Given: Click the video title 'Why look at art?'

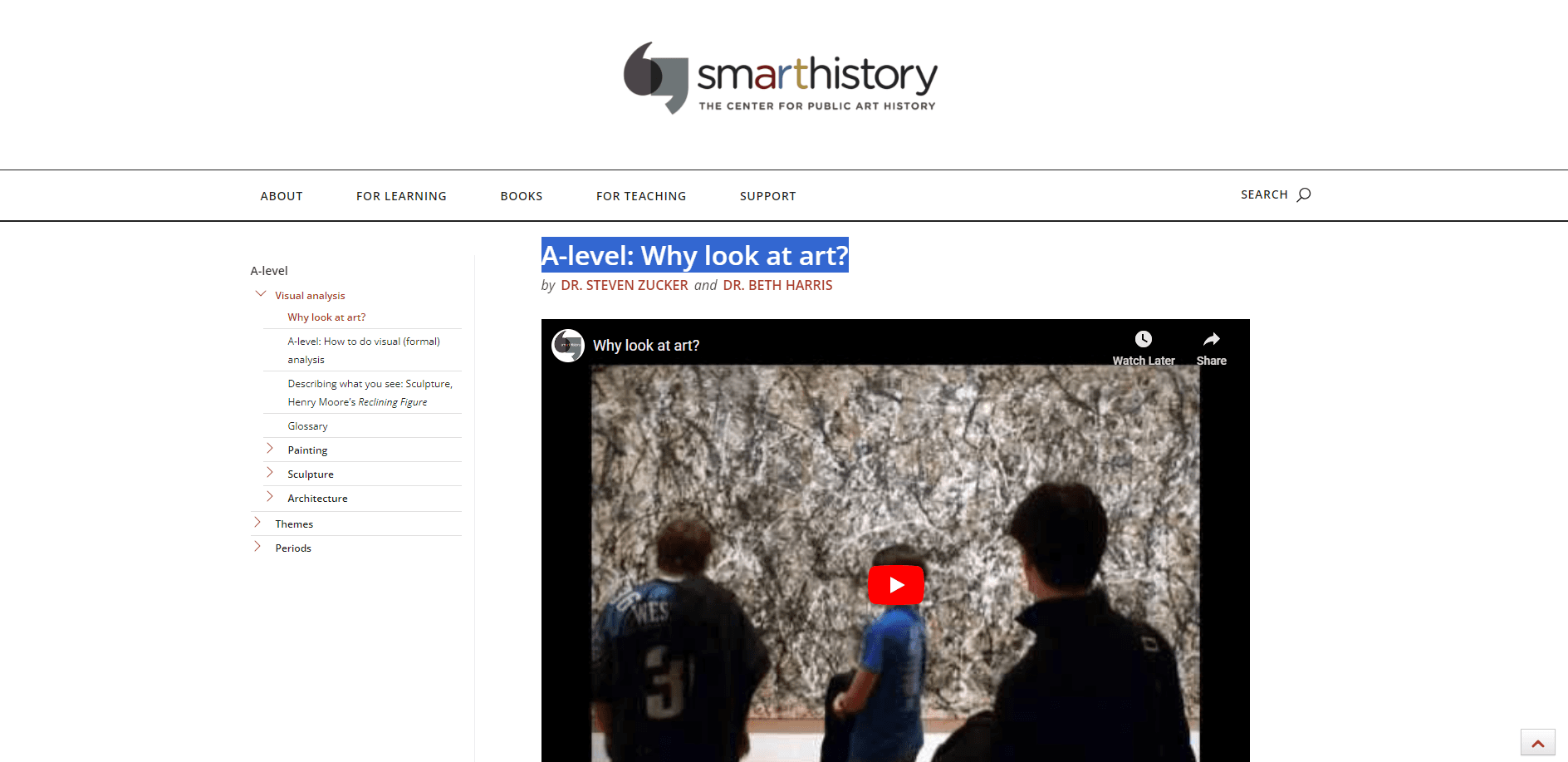Looking at the screenshot, I should click(x=646, y=346).
